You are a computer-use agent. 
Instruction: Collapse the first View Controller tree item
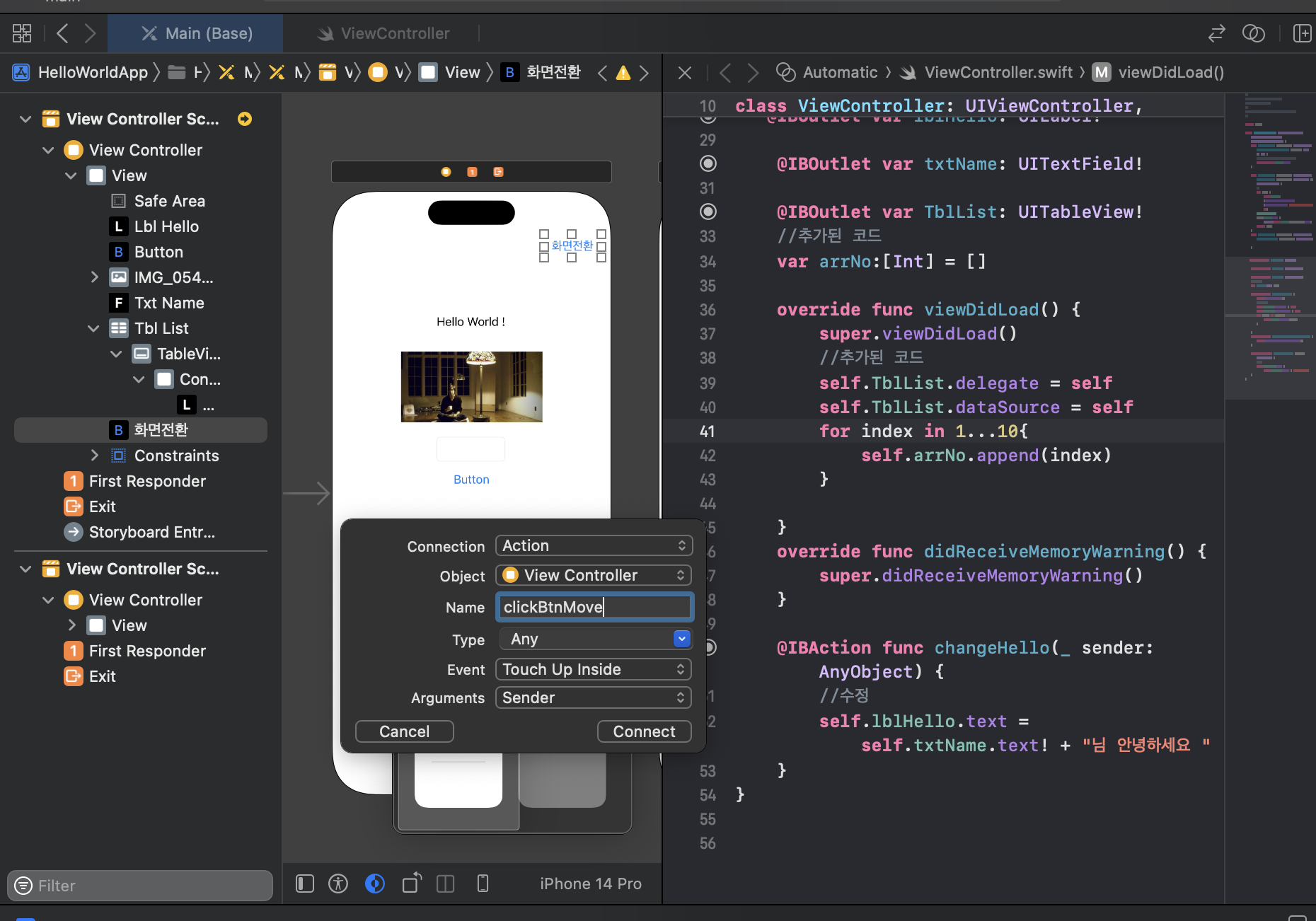pyautogui.click(x=48, y=150)
